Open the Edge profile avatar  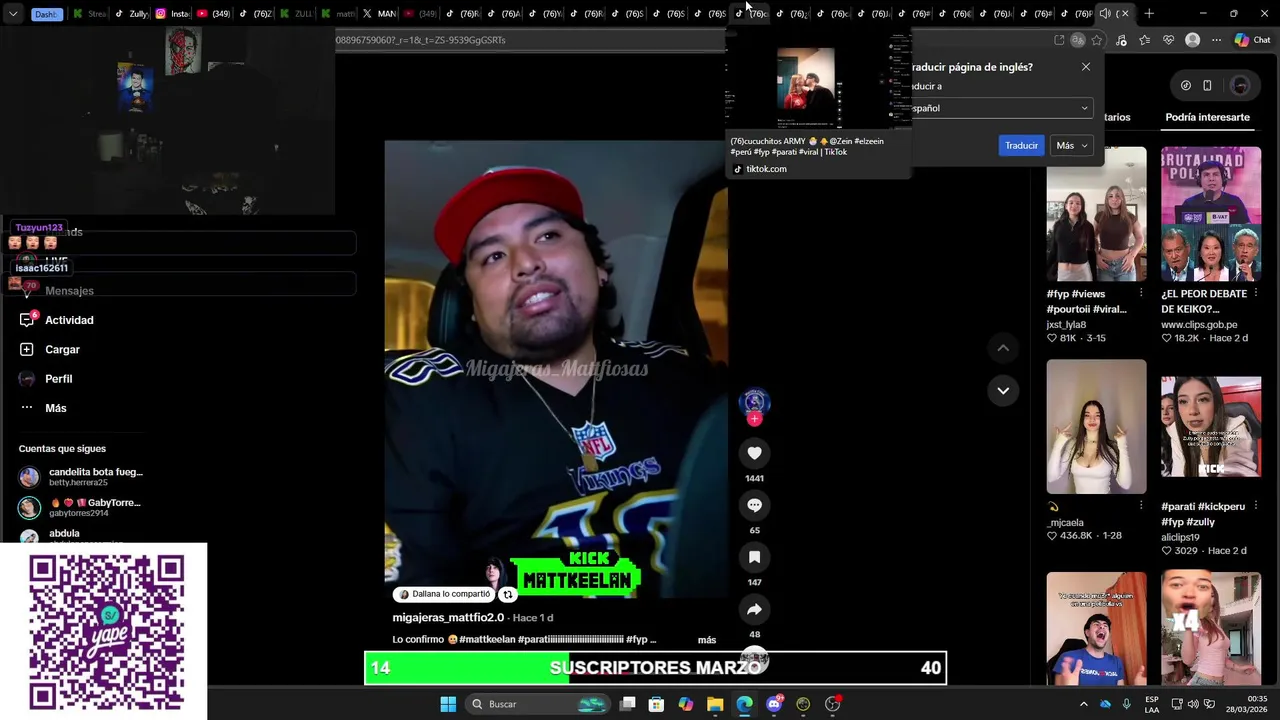point(1192,40)
